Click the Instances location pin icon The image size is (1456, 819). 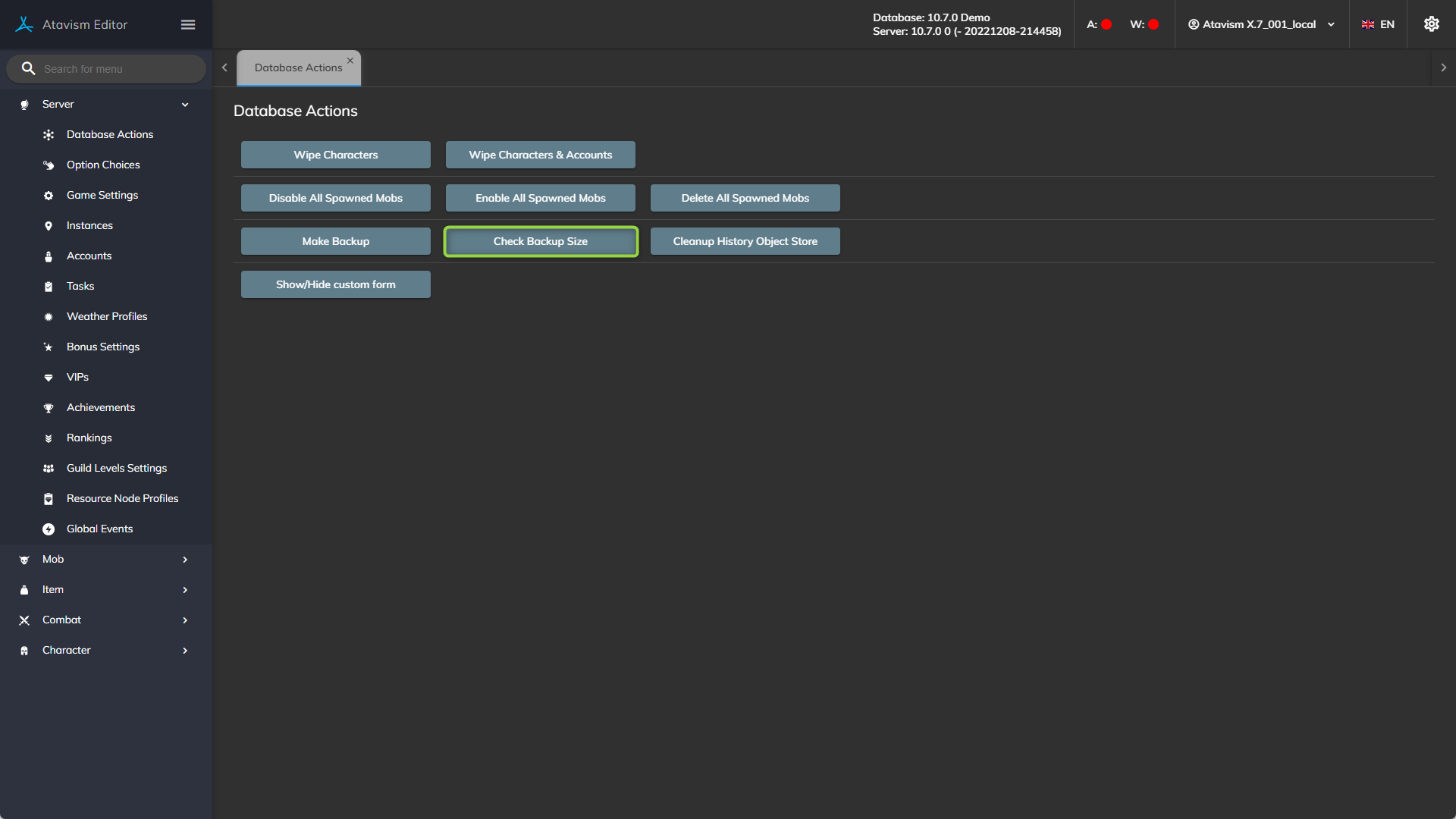tap(49, 226)
